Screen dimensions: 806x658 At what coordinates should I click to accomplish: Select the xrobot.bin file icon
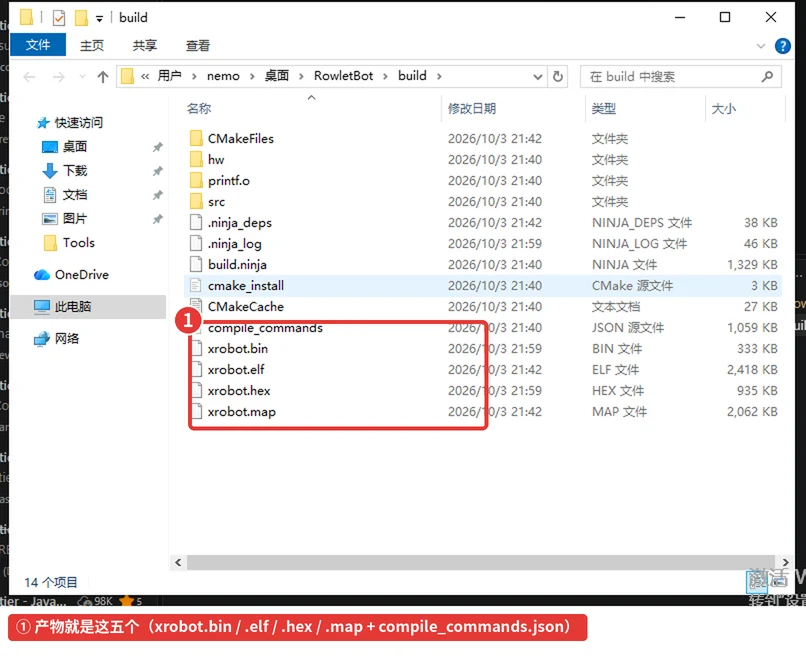(x=196, y=348)
